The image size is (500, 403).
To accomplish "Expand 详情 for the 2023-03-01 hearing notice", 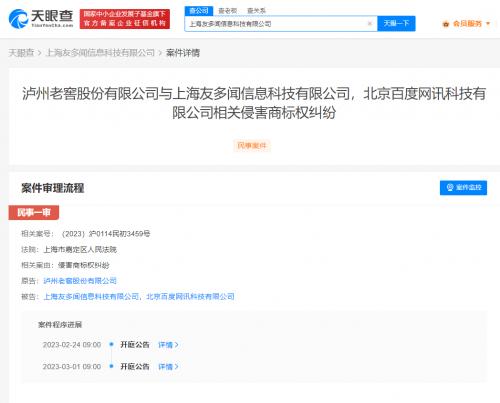I will click(168, 367).
